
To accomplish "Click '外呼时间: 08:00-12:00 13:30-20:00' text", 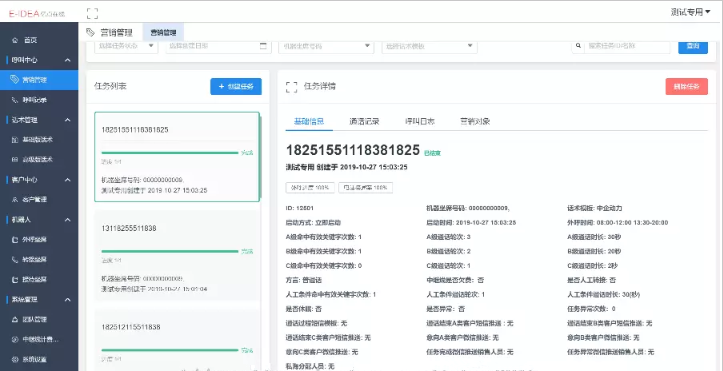I will 617,223.
